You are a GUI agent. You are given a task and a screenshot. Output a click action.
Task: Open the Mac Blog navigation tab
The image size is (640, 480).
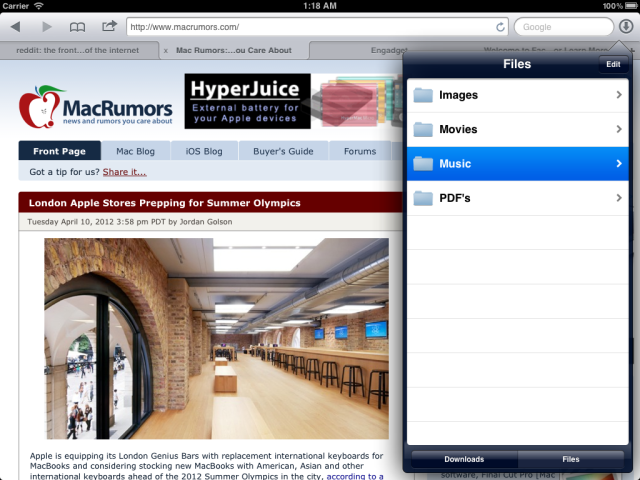(x=136, y=151)
